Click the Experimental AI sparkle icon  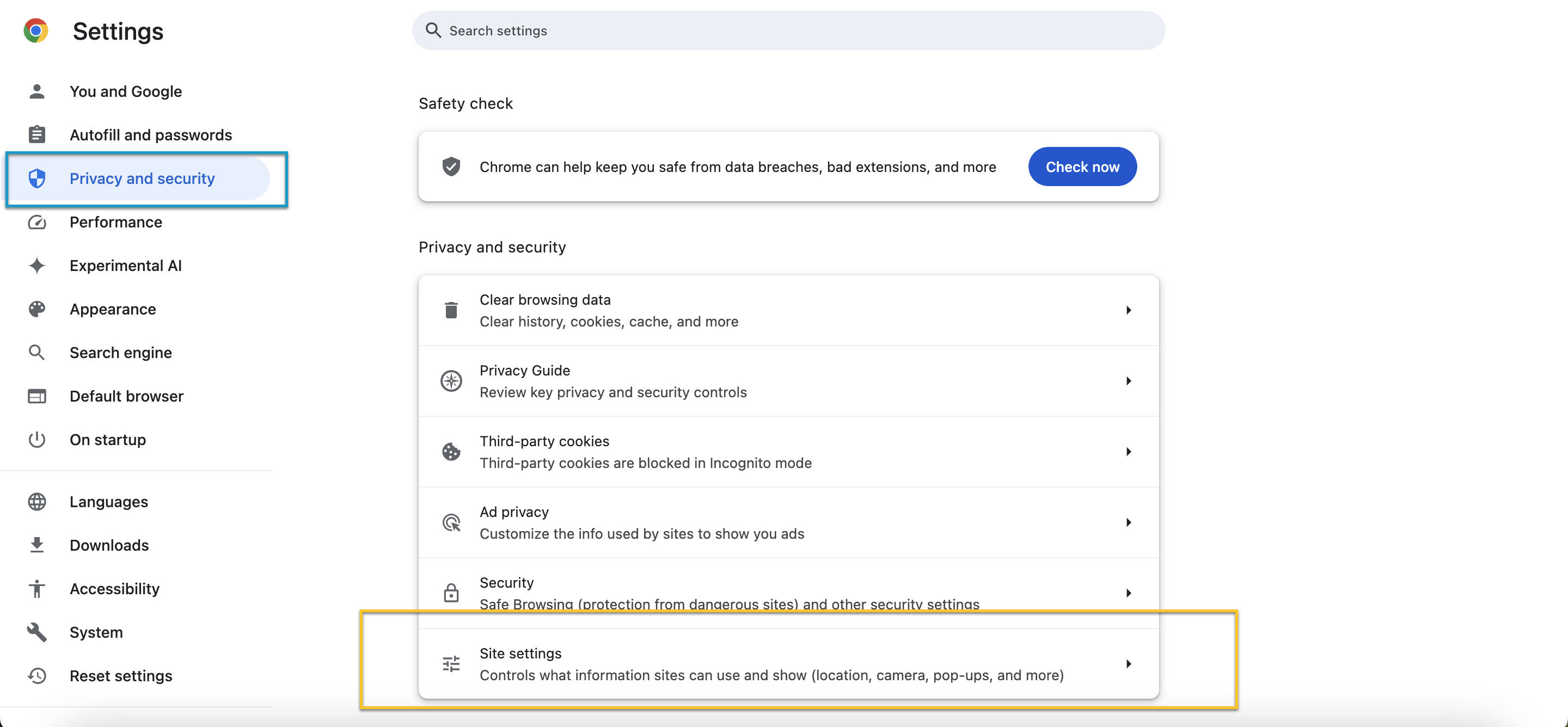(37, 266)
